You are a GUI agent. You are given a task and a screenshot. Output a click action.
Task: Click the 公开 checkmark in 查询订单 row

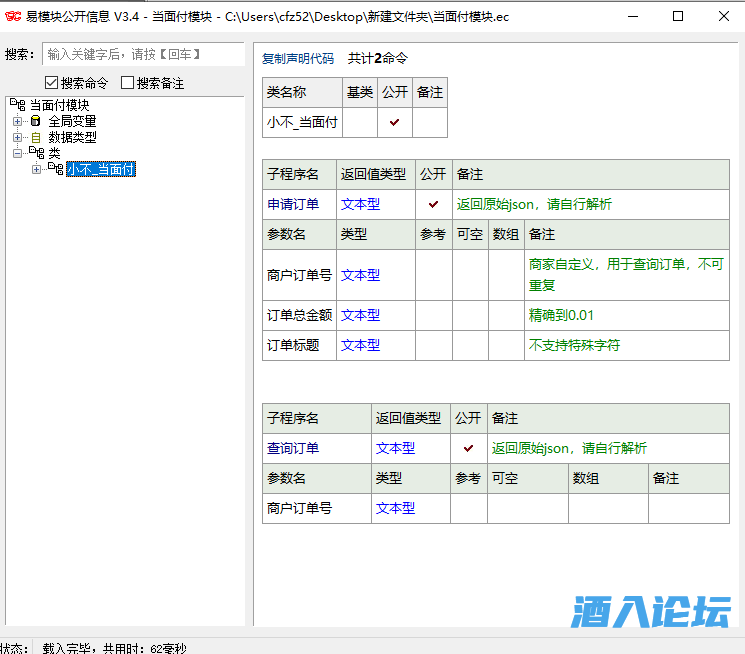[468, 448]
